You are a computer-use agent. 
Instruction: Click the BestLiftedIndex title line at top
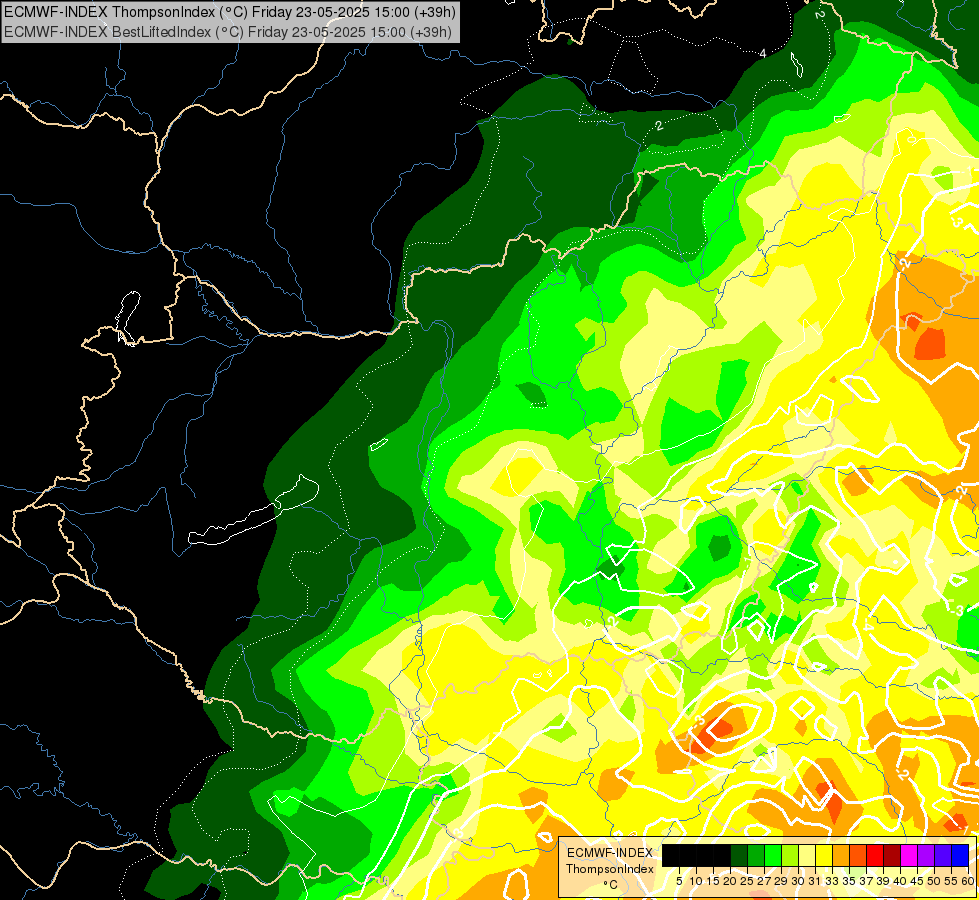click(228, 31)
